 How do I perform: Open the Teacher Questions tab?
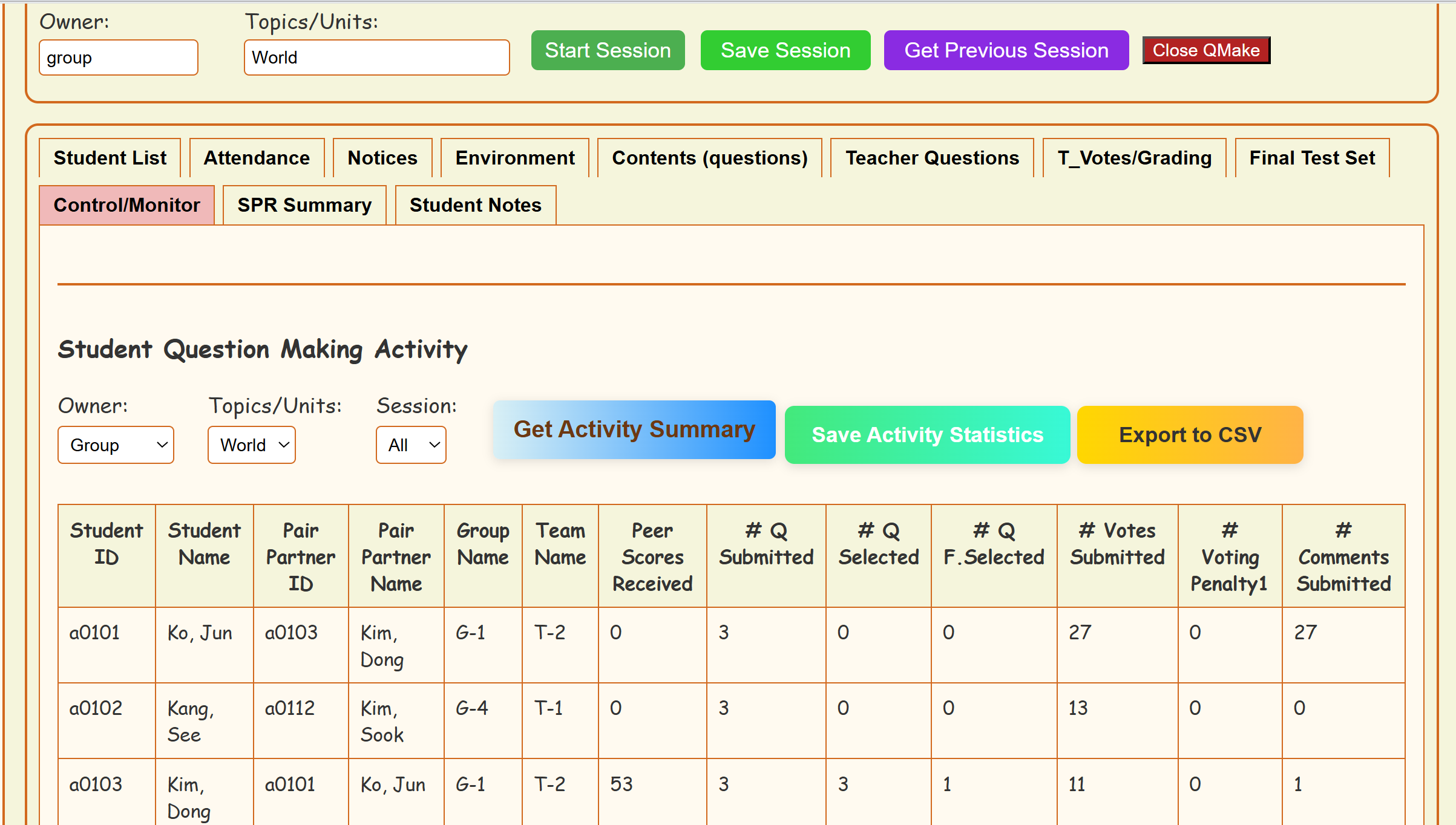(x=932, y=158)
